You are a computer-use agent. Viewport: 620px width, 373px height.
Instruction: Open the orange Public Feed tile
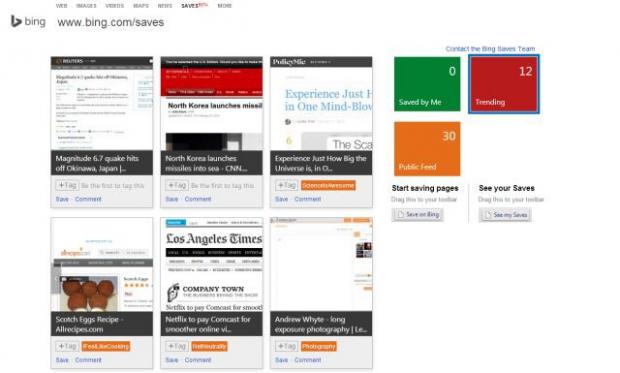tap(427, 149)
